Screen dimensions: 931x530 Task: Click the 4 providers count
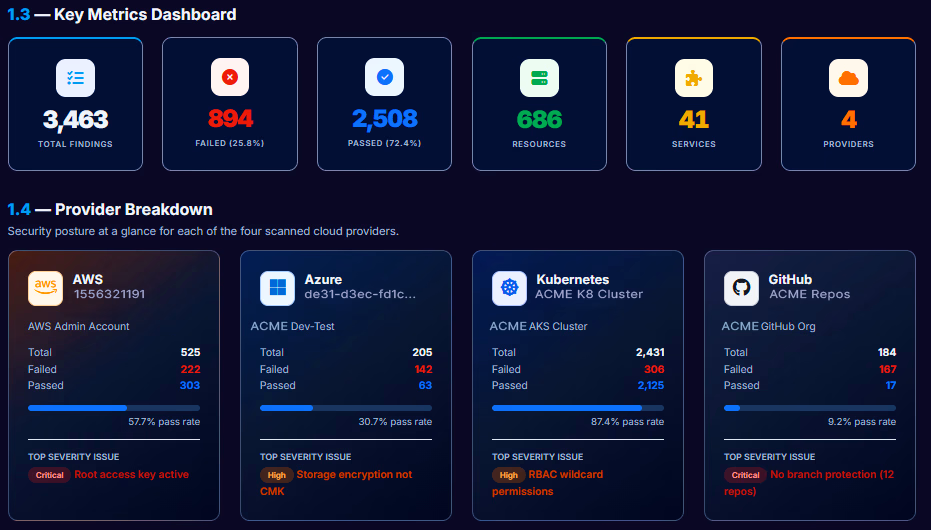[848, 120]
